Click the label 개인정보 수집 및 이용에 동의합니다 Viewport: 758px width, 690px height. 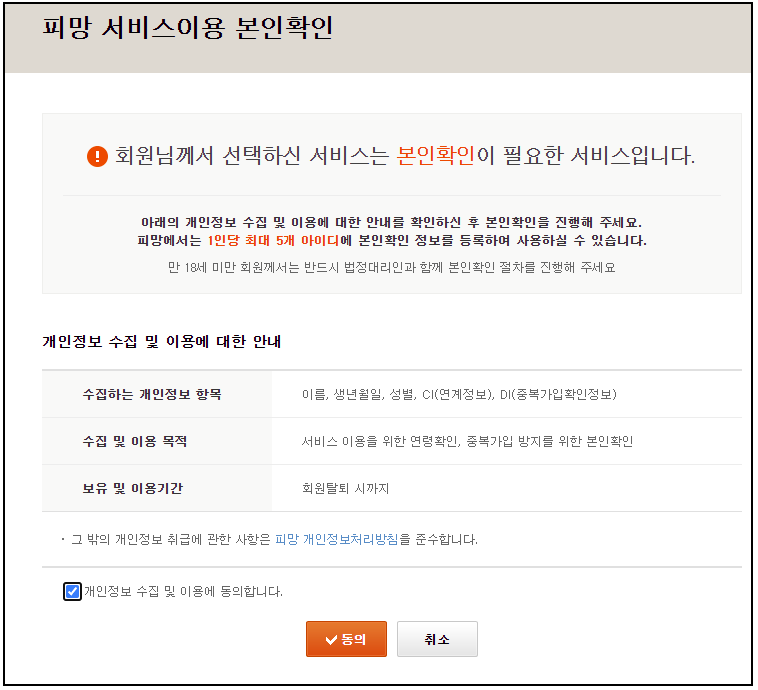tap(183, 591)
